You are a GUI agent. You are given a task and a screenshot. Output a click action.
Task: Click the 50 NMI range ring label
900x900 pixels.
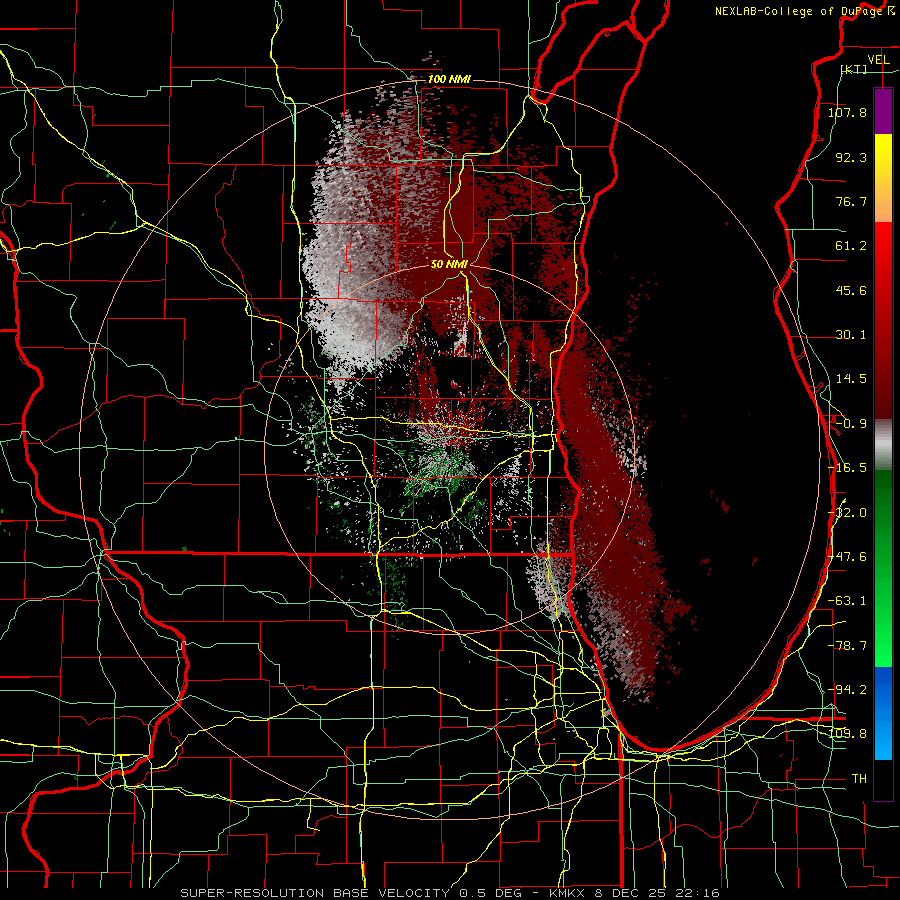(449, 264)
